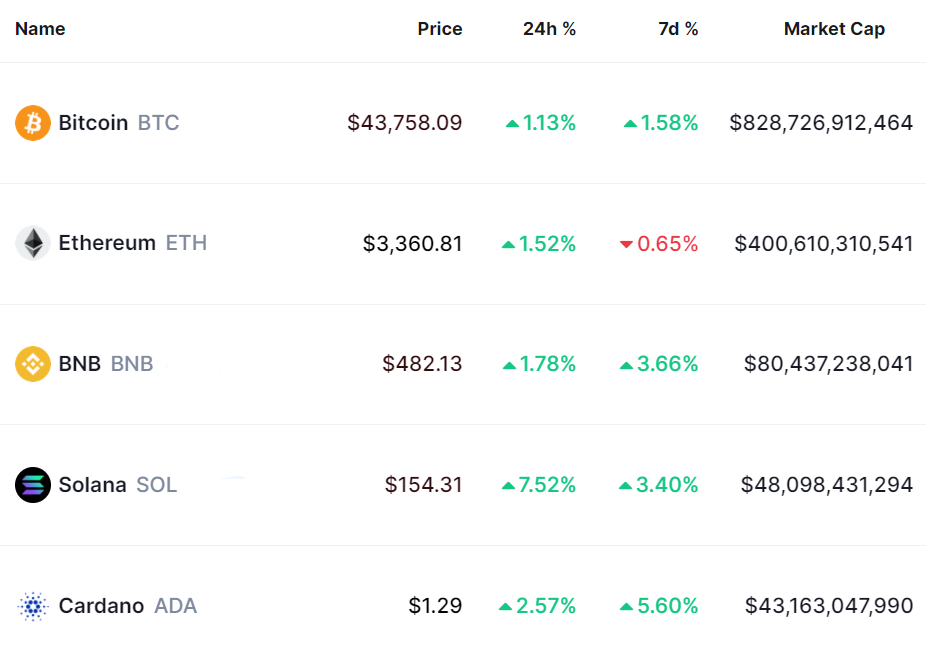Sort table by Price column header
This screenshot has width=926, height=654.
coord(440,29)
